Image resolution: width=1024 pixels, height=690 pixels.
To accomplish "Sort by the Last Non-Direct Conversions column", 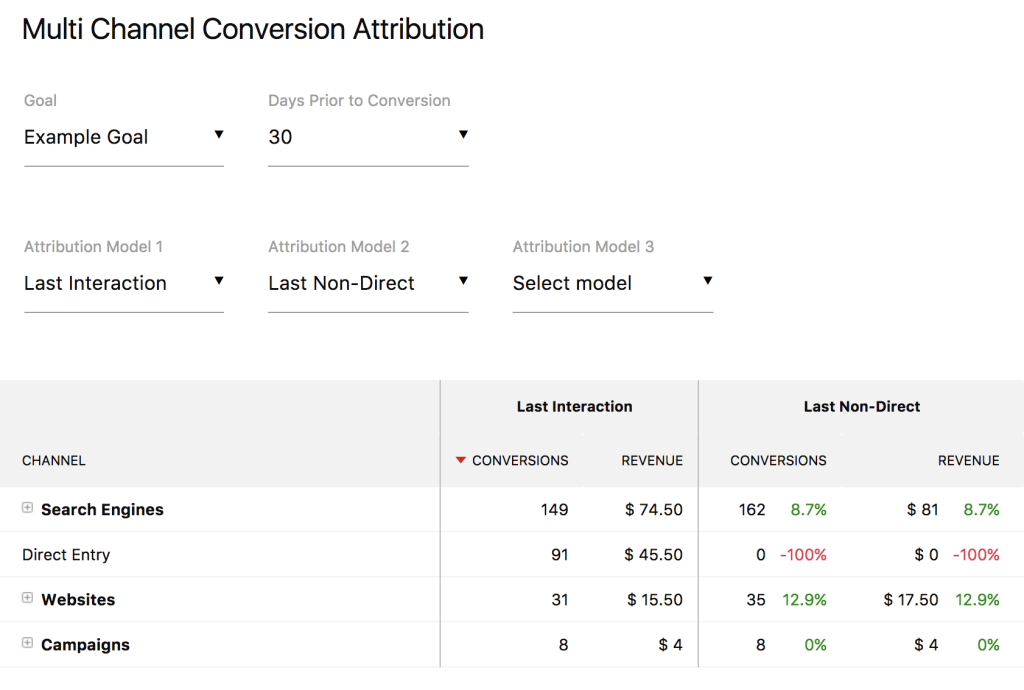I will (x=778, y=461).
